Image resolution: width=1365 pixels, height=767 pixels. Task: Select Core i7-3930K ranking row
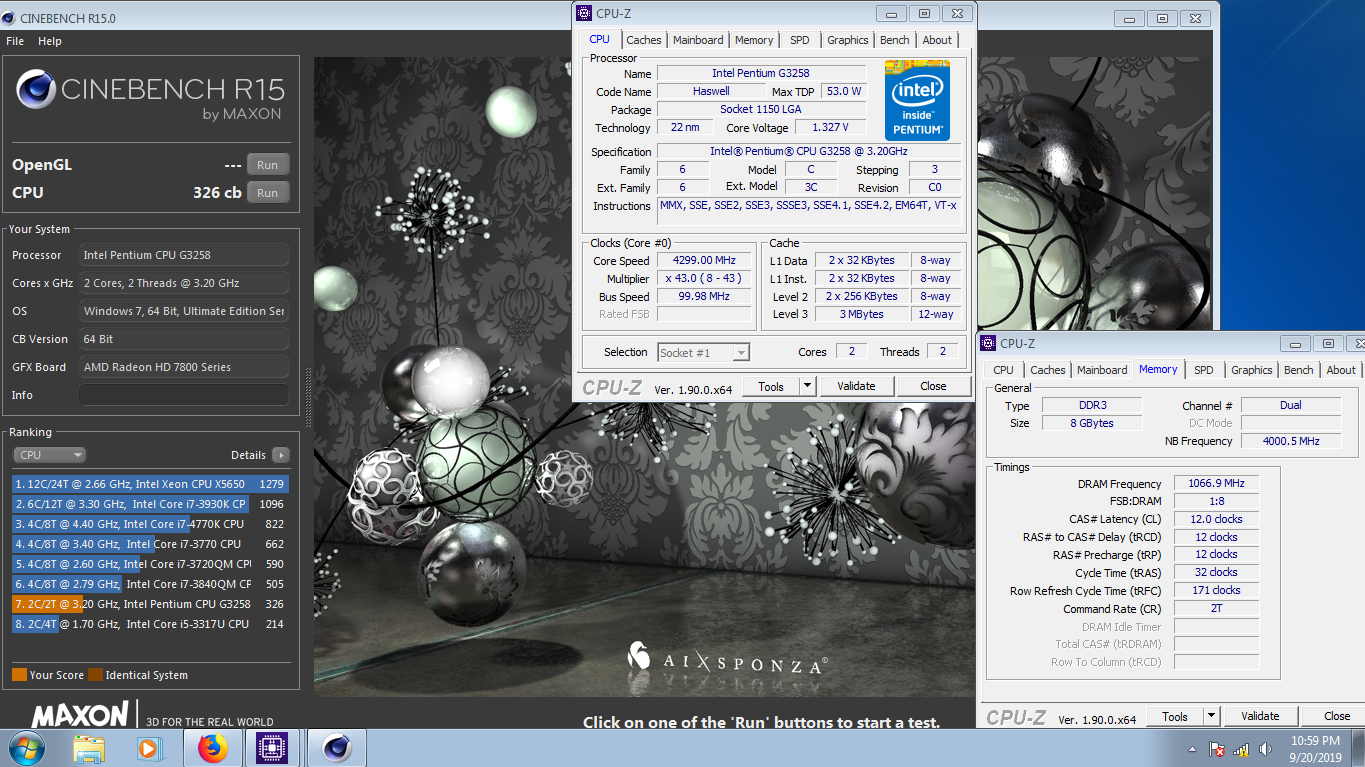151,504
